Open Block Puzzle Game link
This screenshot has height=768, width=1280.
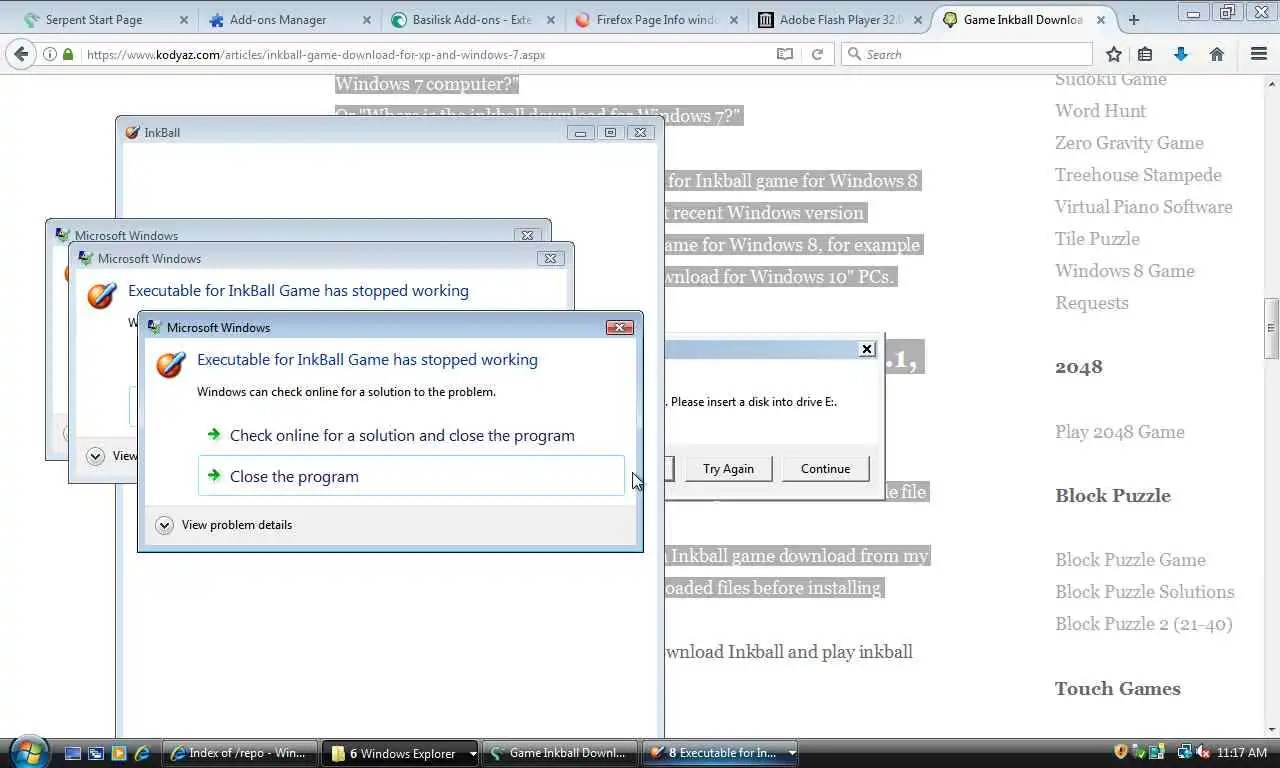[1130, 560]
